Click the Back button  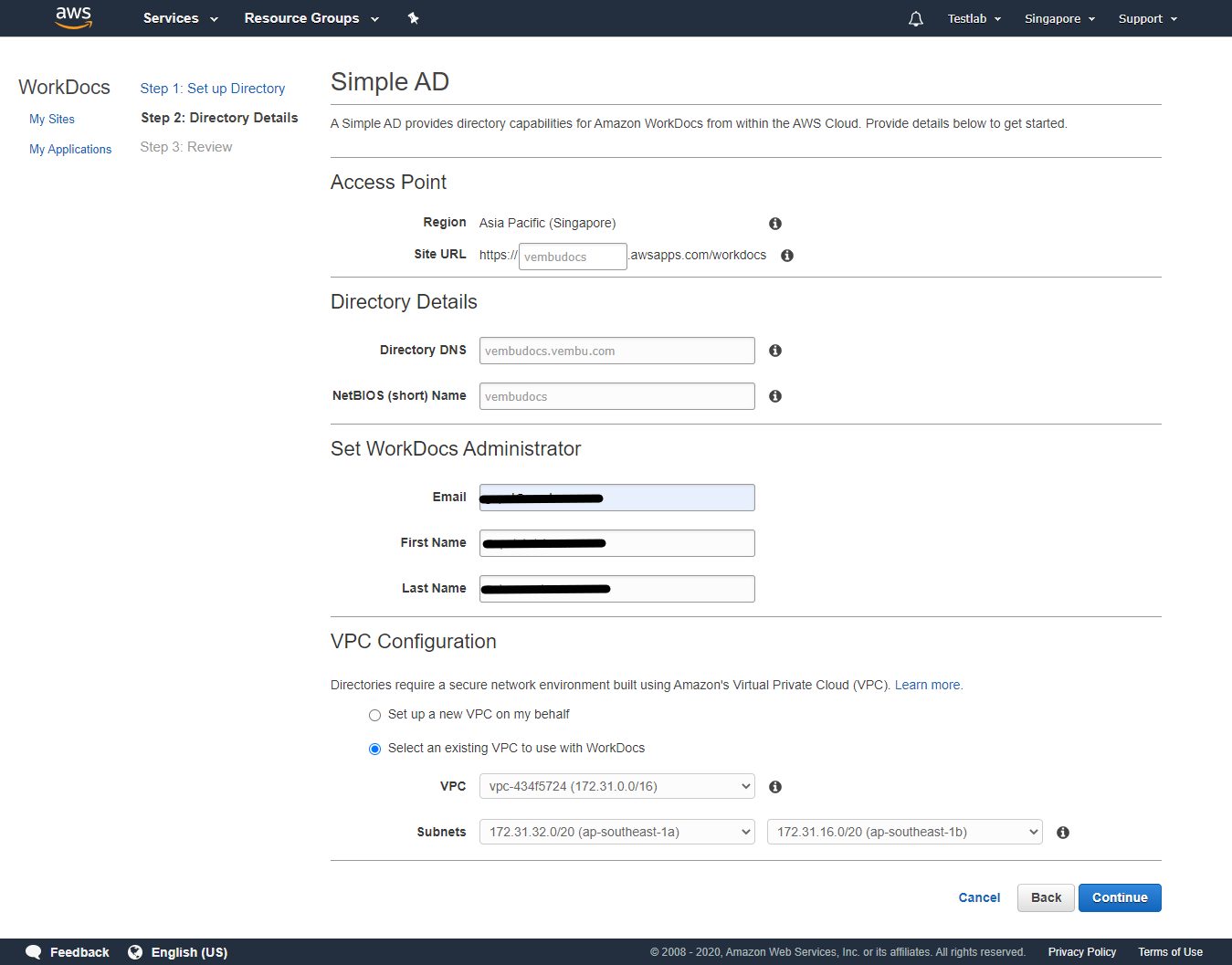point(1046,897)
